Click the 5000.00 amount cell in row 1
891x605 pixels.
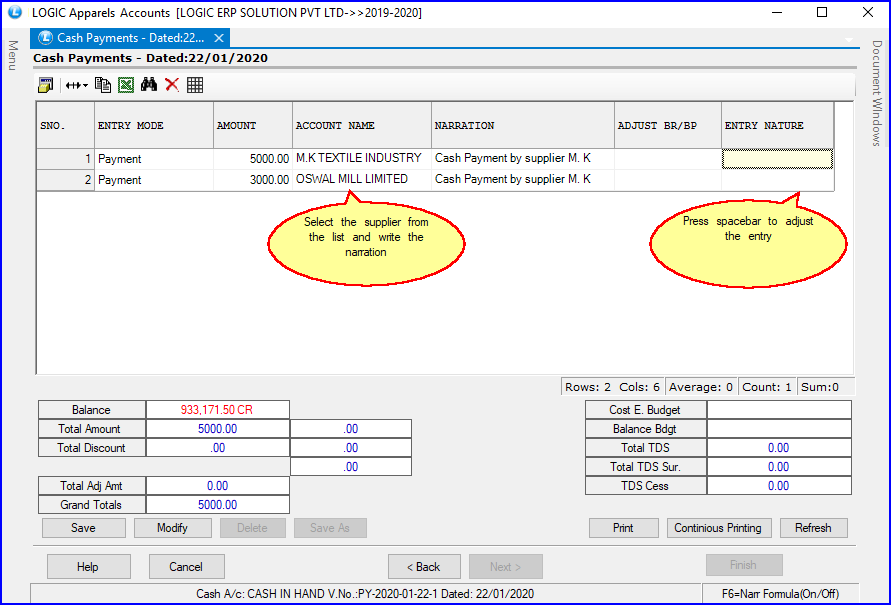point(253,158)
